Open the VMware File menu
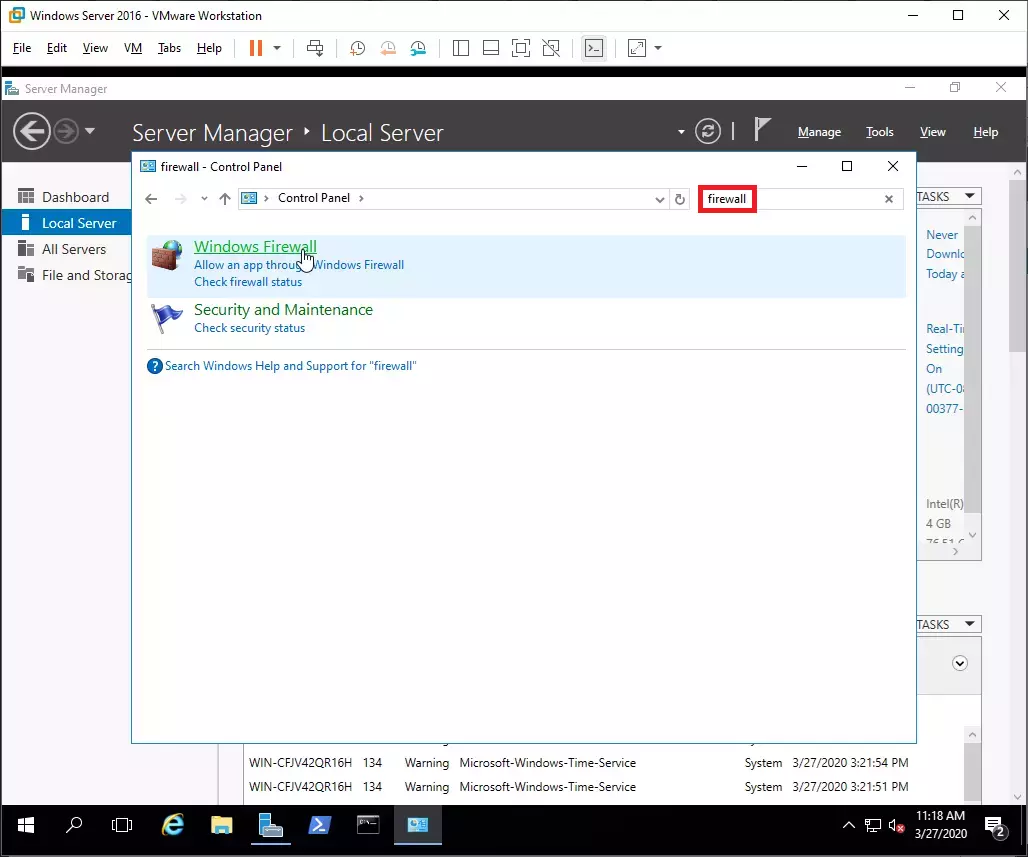 (22, 48)
